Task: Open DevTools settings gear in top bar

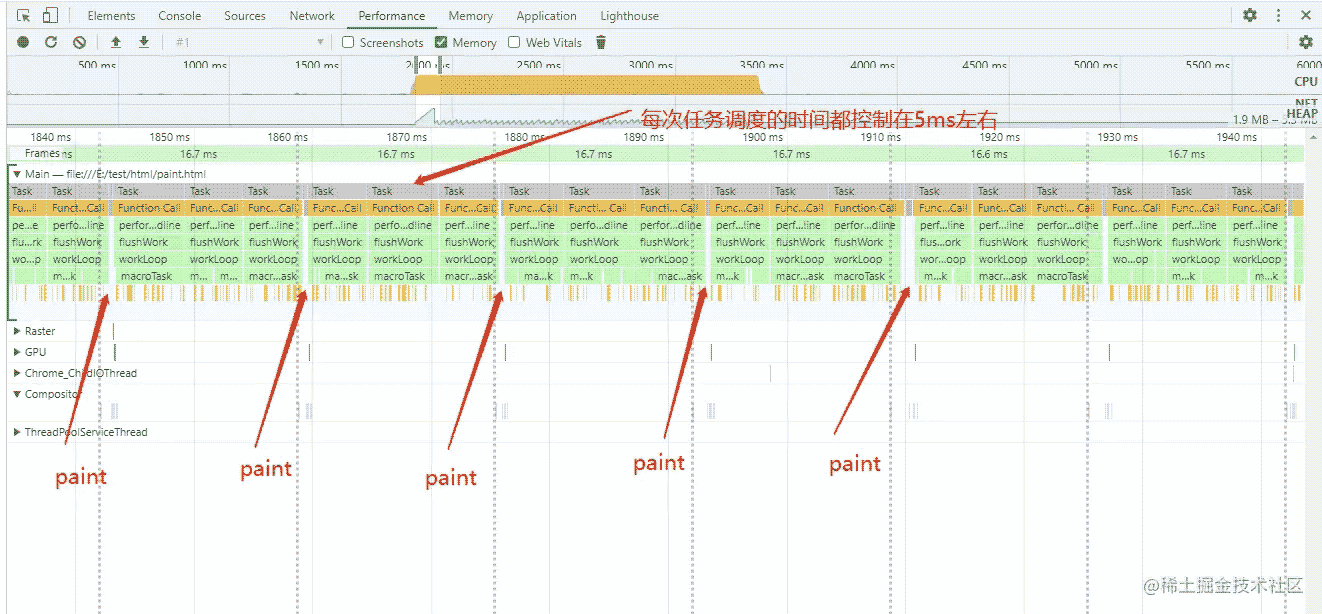Action: click(x=1250, y=16)
